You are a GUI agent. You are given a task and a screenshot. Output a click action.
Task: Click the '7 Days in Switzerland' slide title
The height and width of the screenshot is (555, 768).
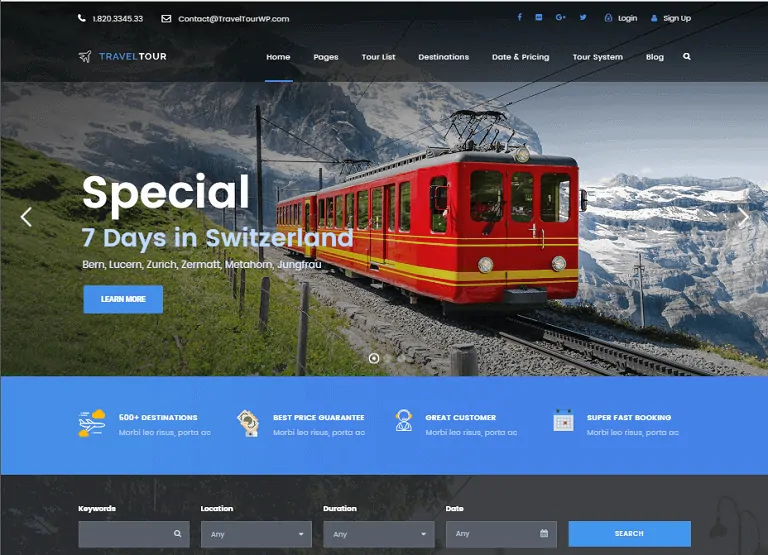click(217, 238)
